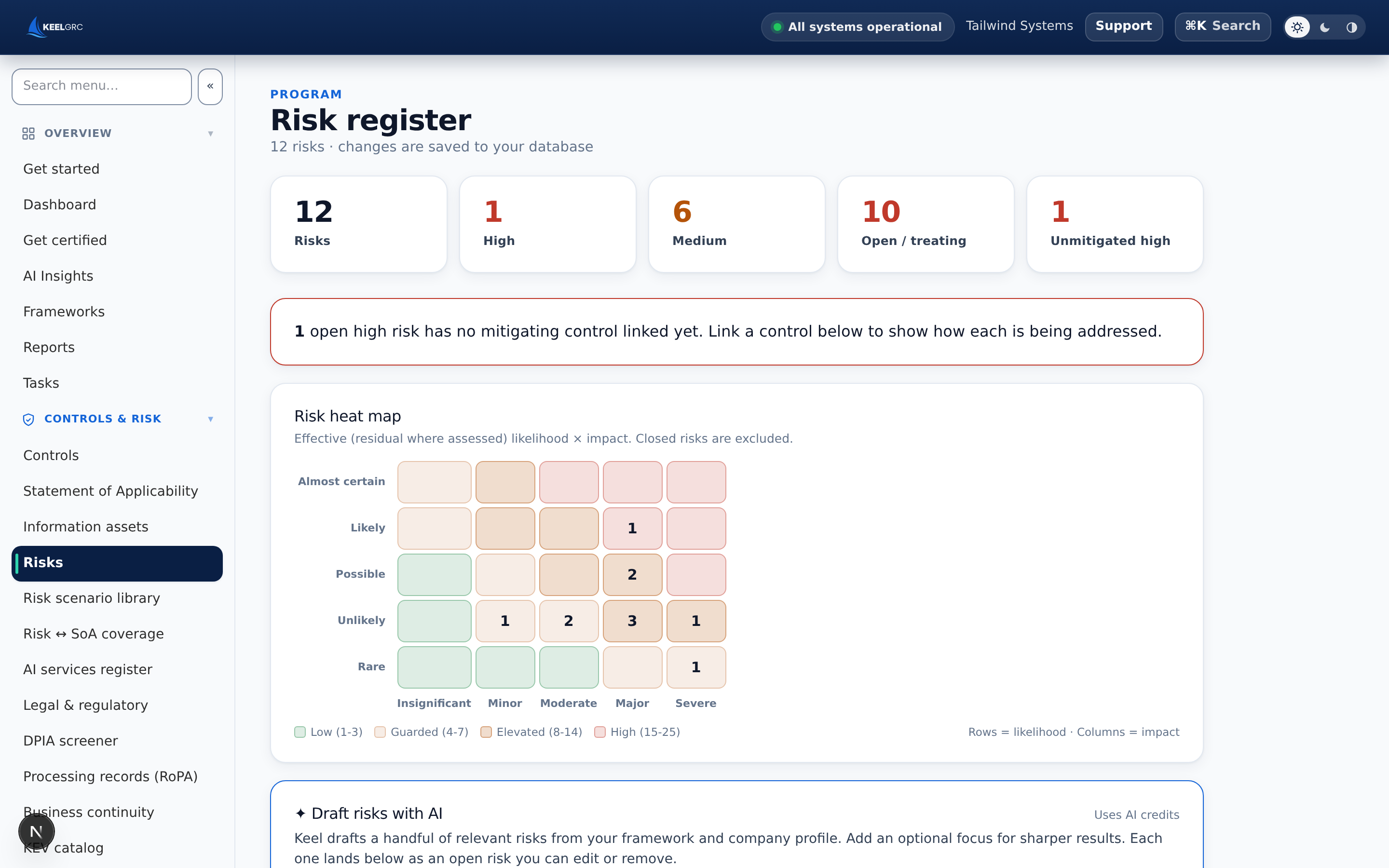Open the Support button

pos(1123,27)
